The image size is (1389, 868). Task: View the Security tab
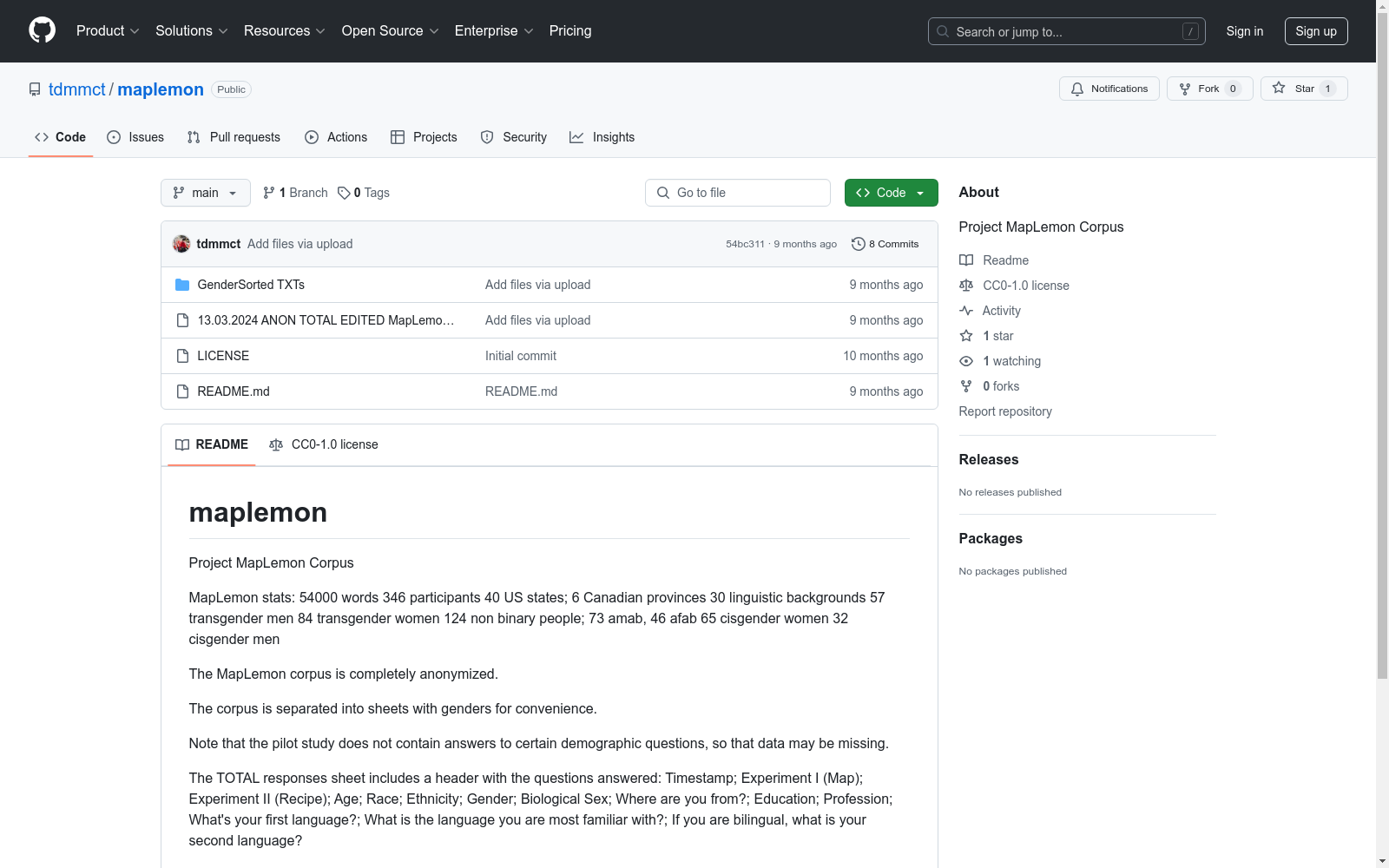pyautogui.click(x=514, y=137)
